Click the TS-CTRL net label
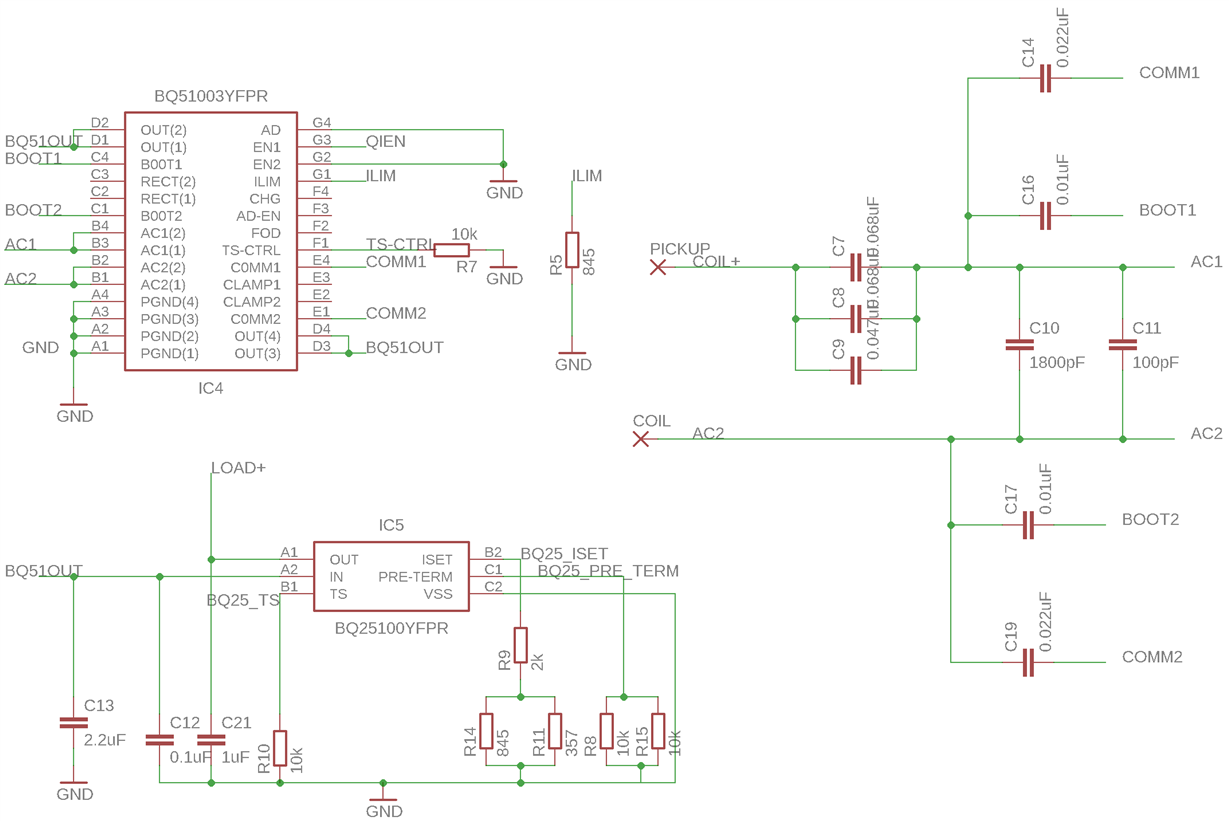The width and height of the screenshot is (1229, 822). click(400, 245)
